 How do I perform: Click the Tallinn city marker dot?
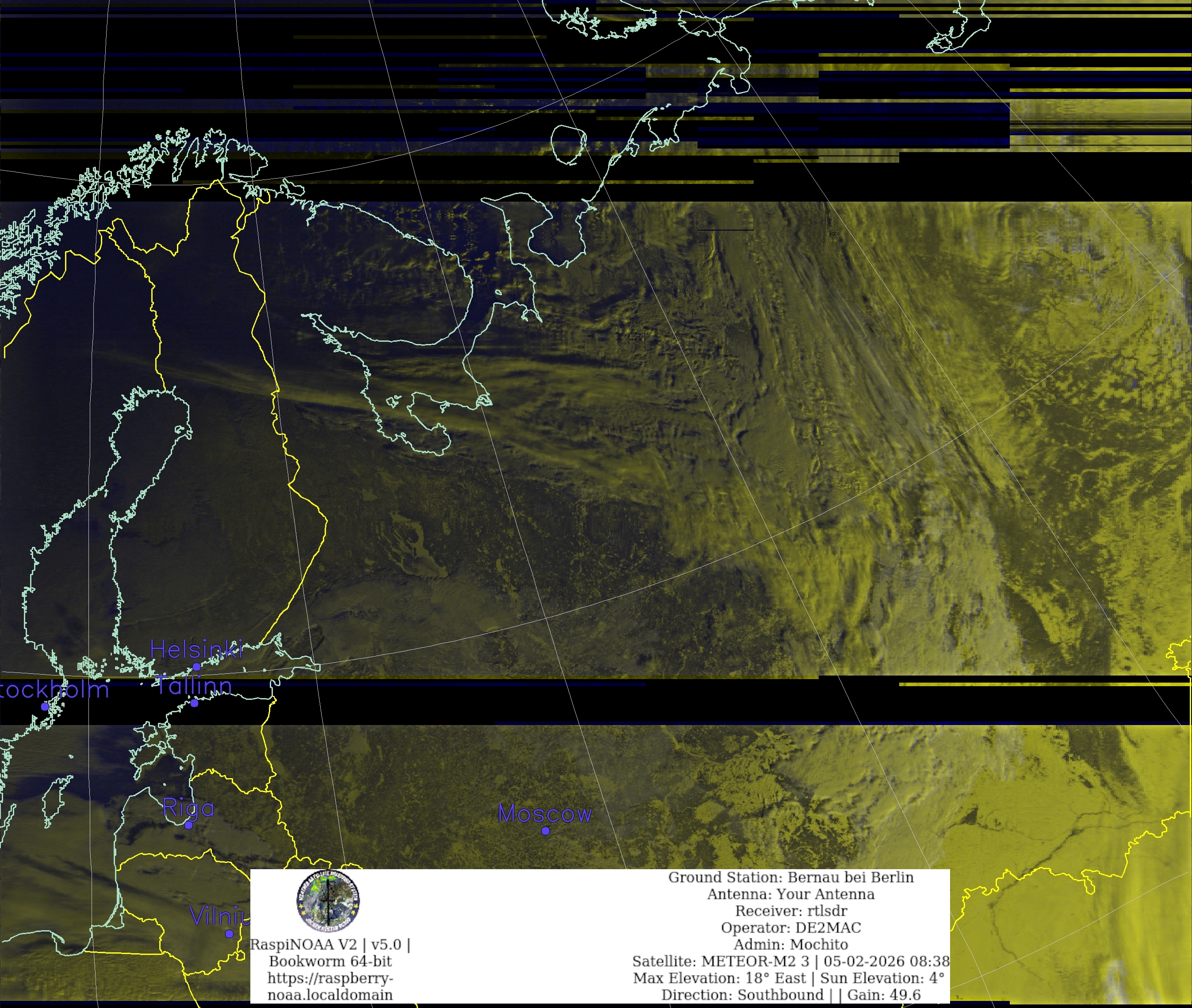point(194,703)
